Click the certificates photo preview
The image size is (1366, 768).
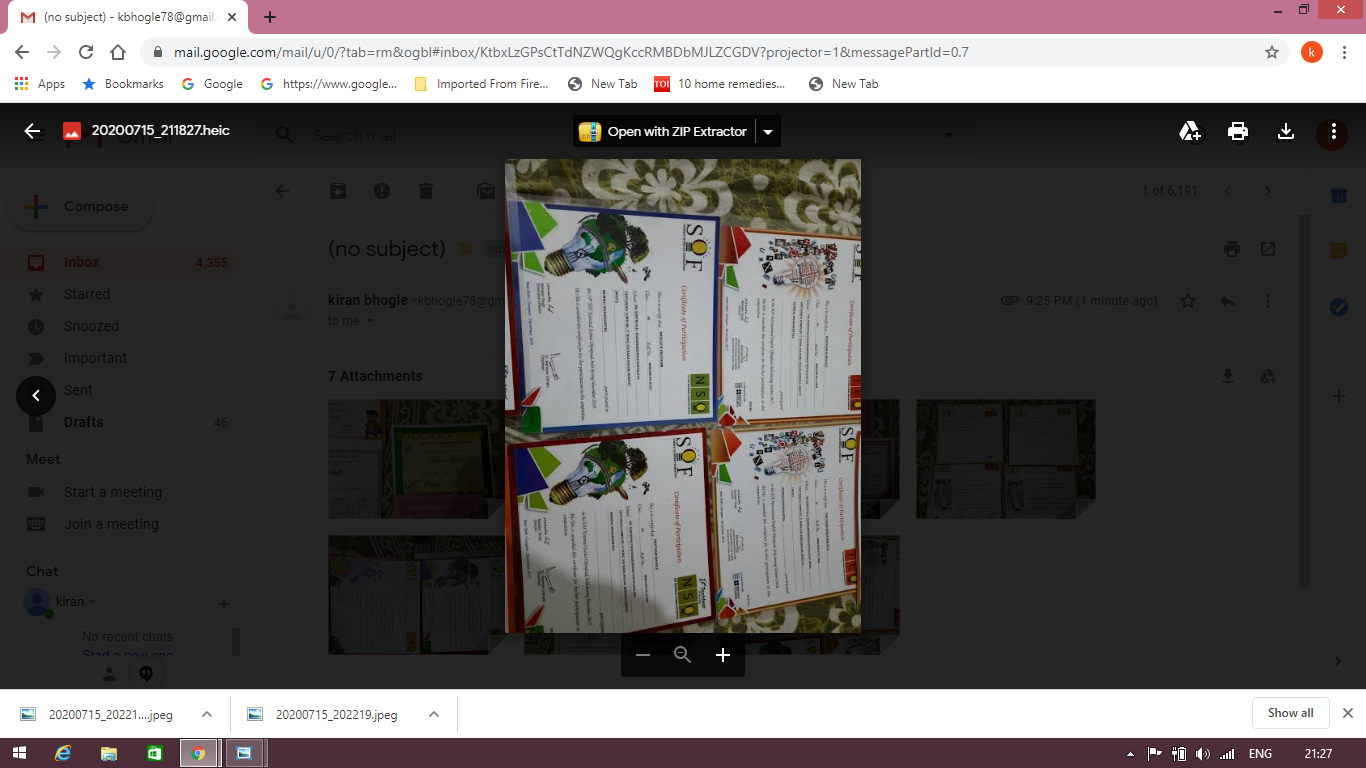coord(683,396)
